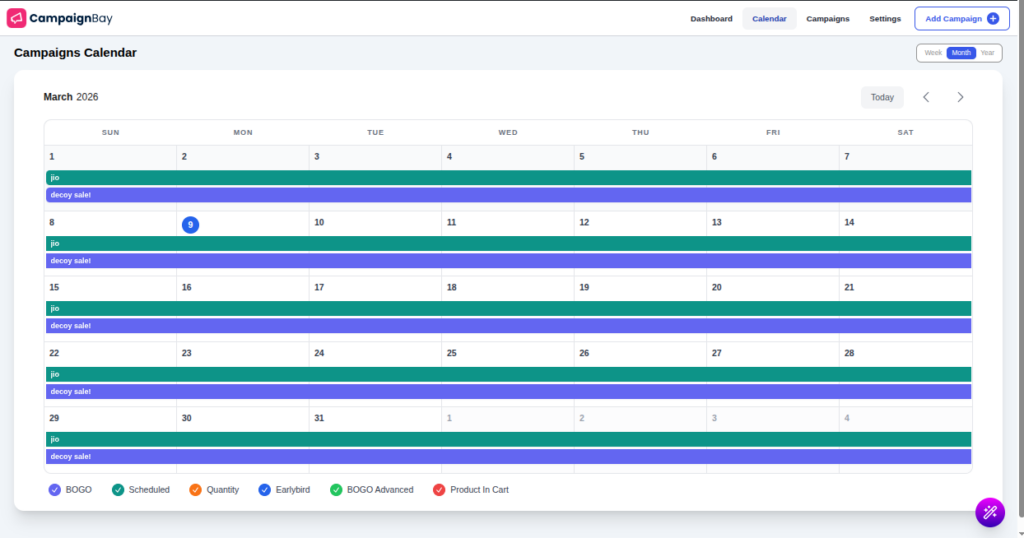The image size is (1024, 538).
Task: Go to previous month with left chevron
Action: [x=926, y=97]
